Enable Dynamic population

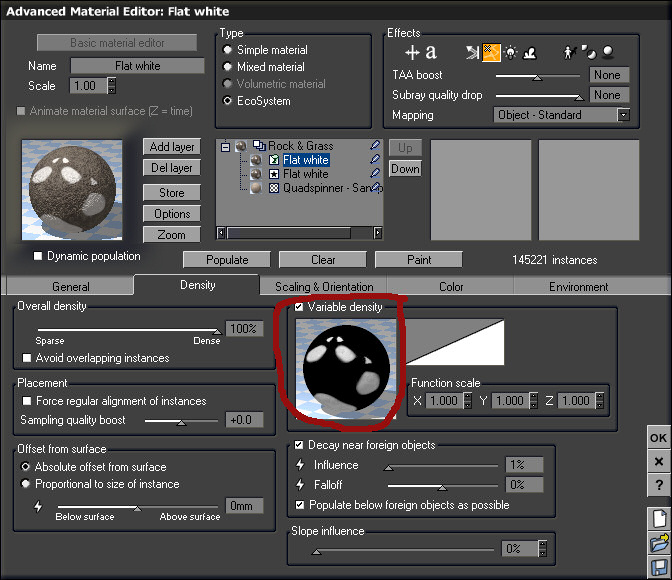(38, 256)
